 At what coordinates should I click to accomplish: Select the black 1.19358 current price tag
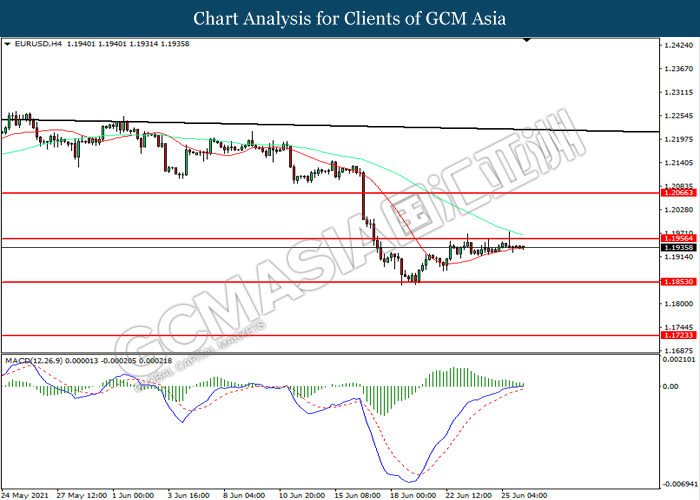click(679, 247)
